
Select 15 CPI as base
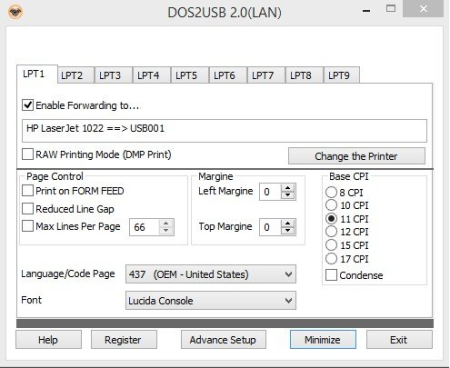coord(331,245)
